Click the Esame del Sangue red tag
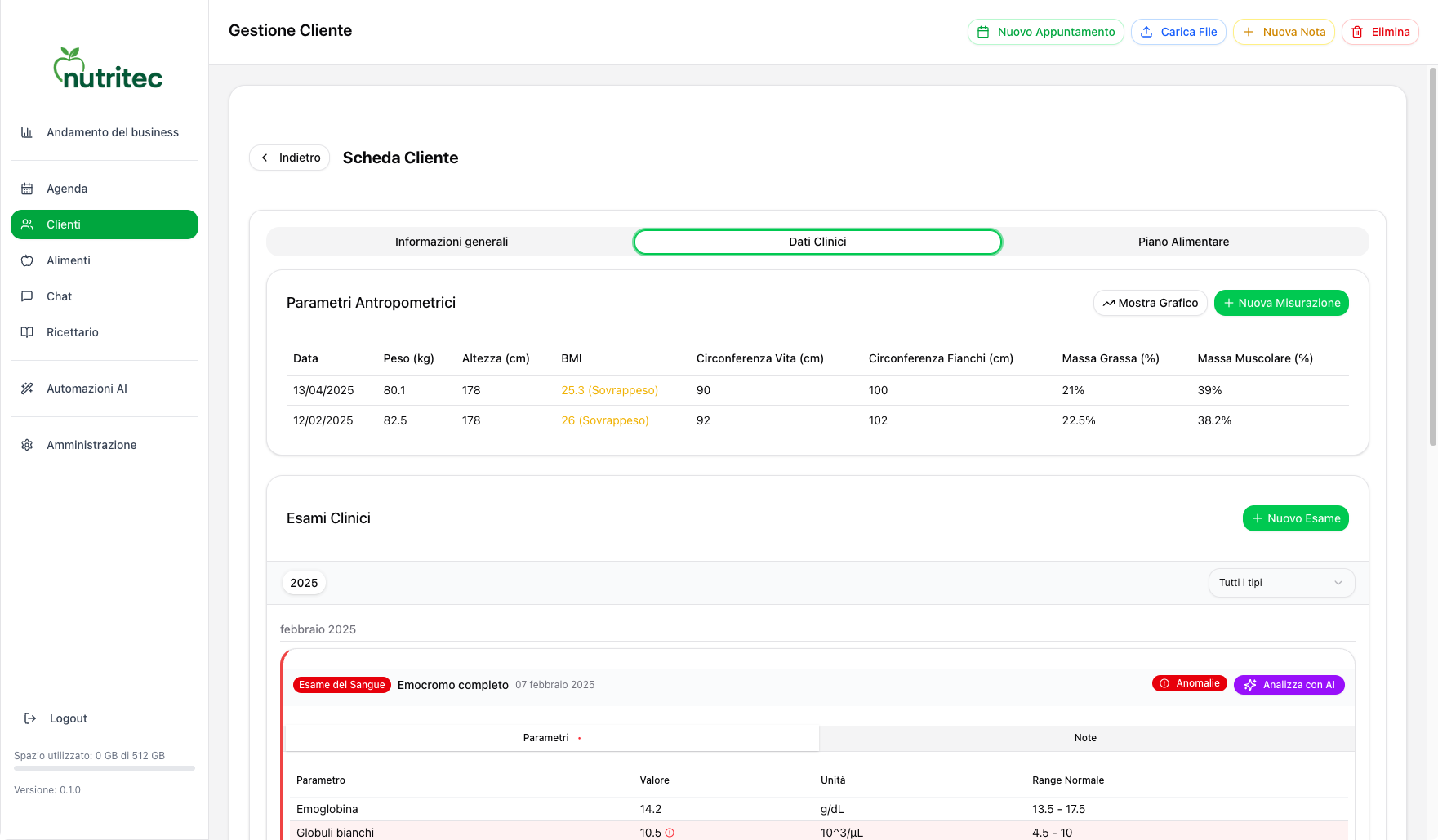The height and width of the screenshot is (840, 1438). (342, 685)
